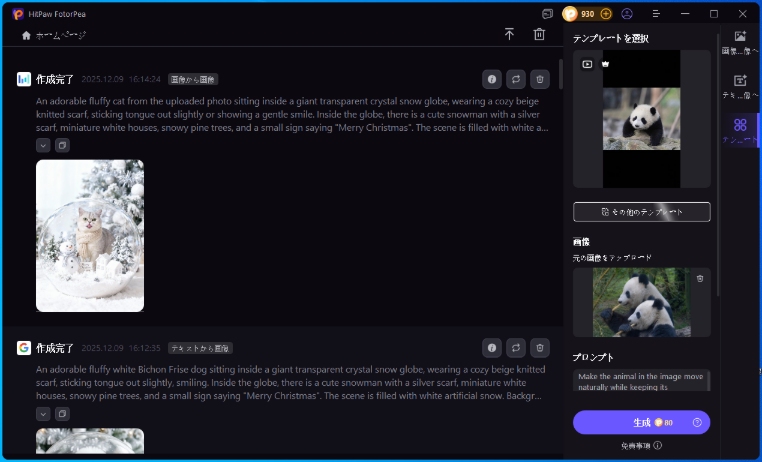Switch to text-to-image tab in right sidebar
The image size is (762, 462).
740,86
